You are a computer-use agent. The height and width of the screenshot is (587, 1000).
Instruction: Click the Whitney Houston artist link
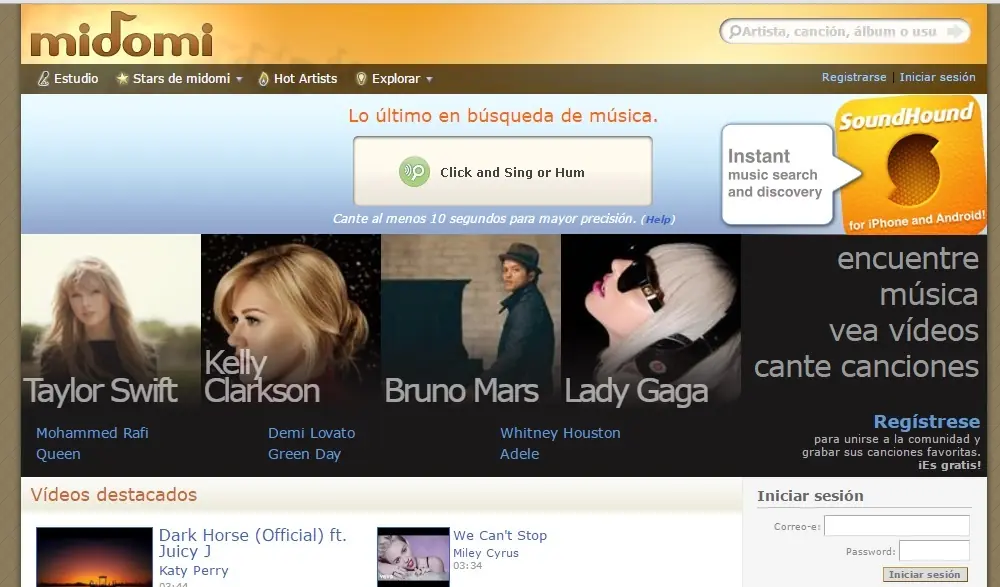(560, 433)
